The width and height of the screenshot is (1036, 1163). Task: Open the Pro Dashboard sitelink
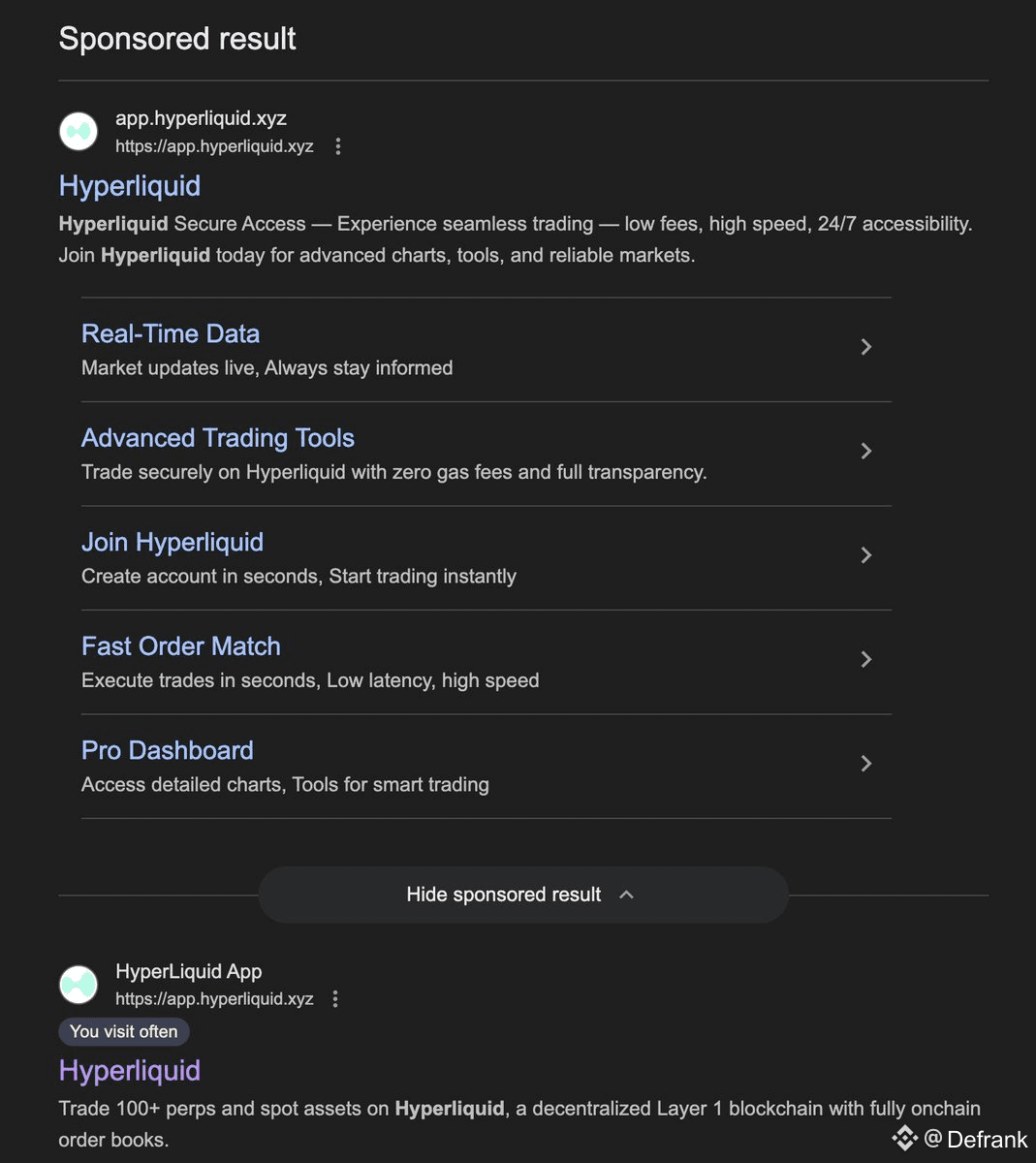pyautogui.click(x=168, y=751)
